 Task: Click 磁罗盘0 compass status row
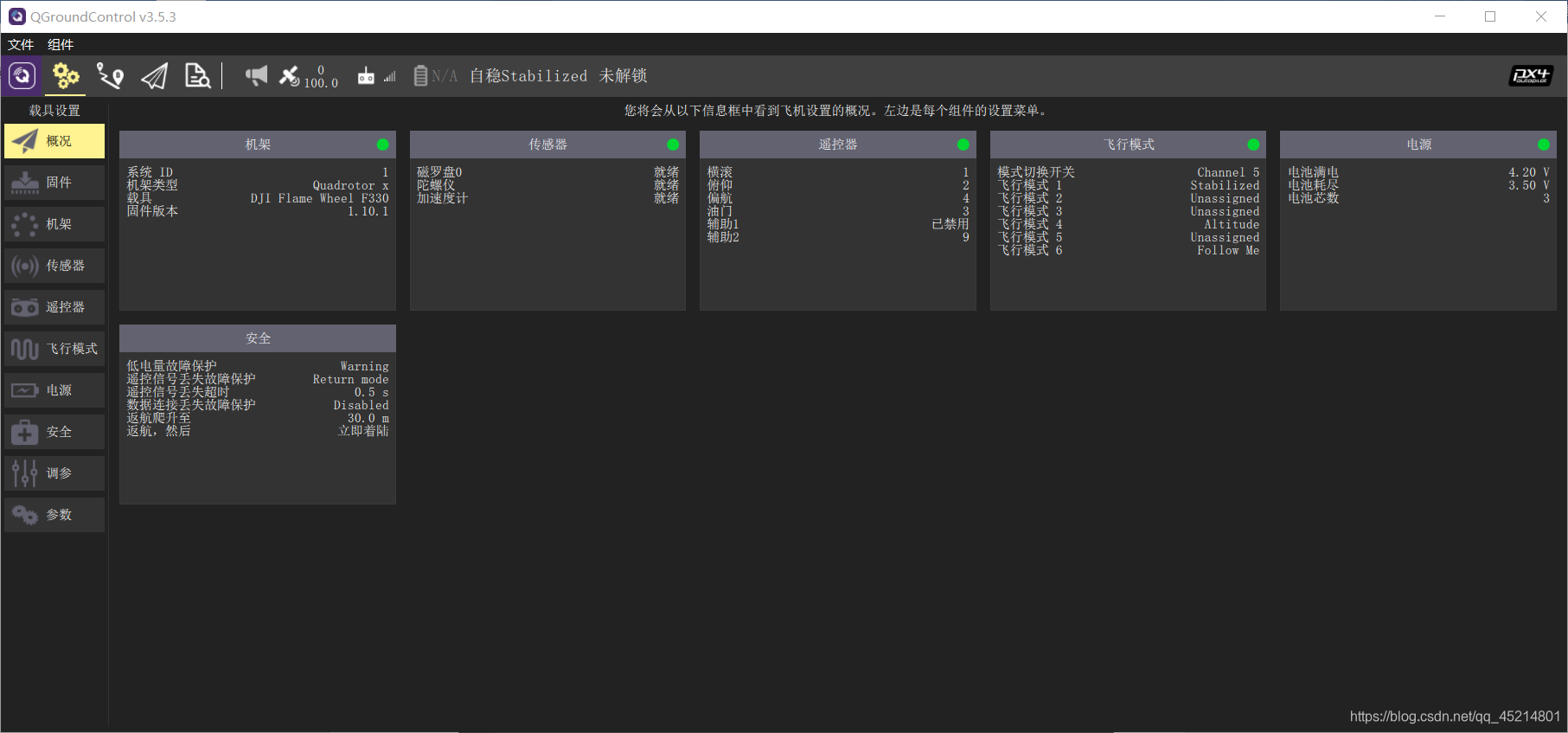coord(547,172)
